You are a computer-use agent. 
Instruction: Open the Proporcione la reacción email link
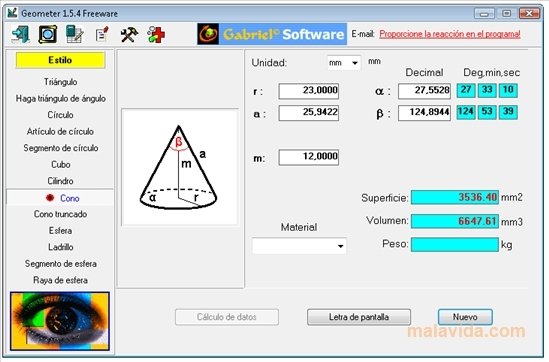450,34
